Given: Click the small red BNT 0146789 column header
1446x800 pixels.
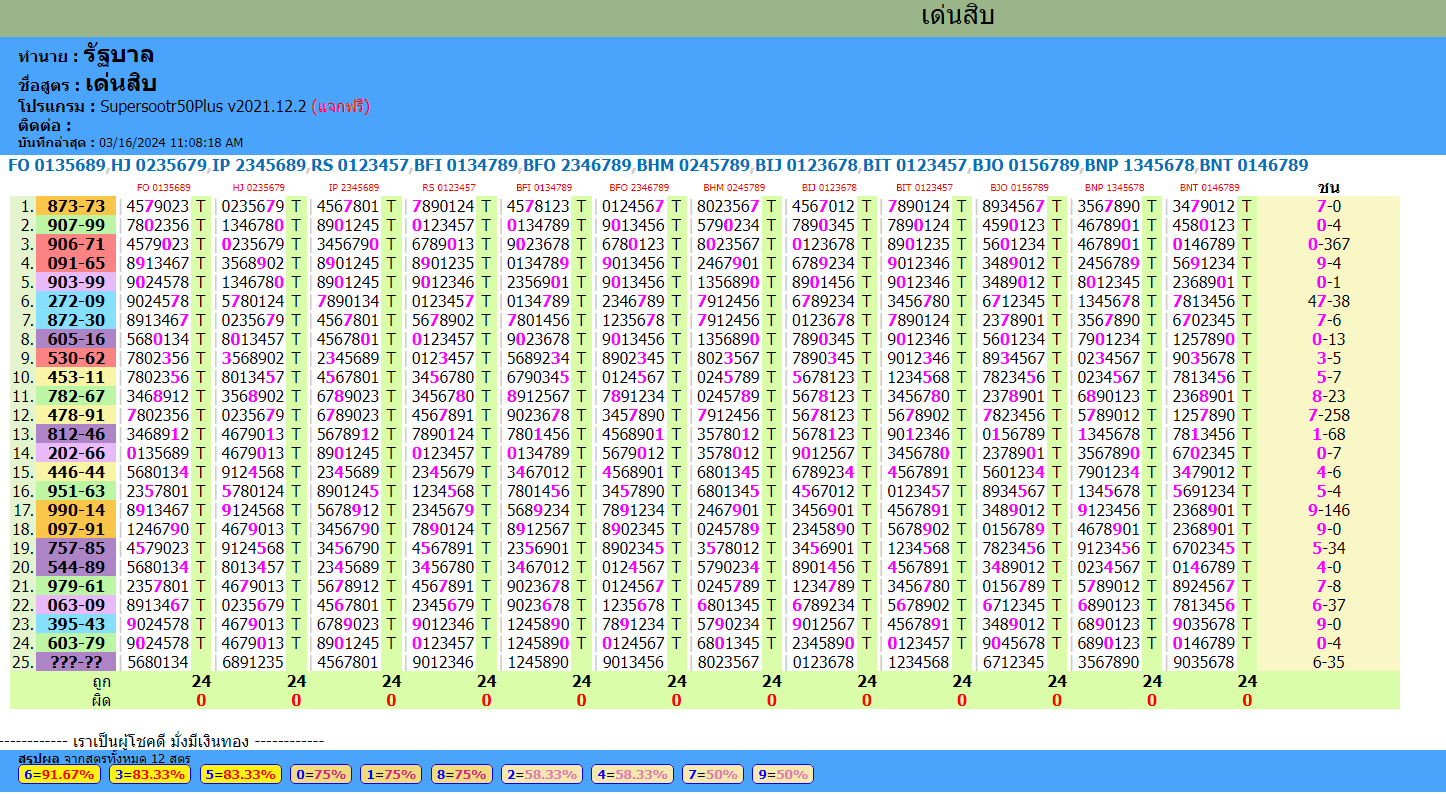Looking at the screenshot, I should [1209, 188].
